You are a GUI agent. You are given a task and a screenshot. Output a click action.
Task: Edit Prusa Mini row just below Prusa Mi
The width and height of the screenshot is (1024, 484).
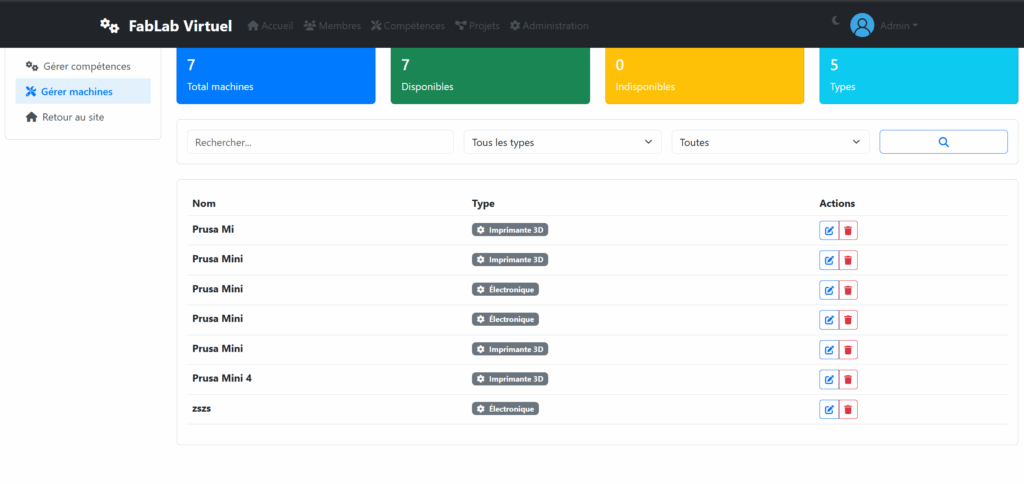(x=829, y=260)
